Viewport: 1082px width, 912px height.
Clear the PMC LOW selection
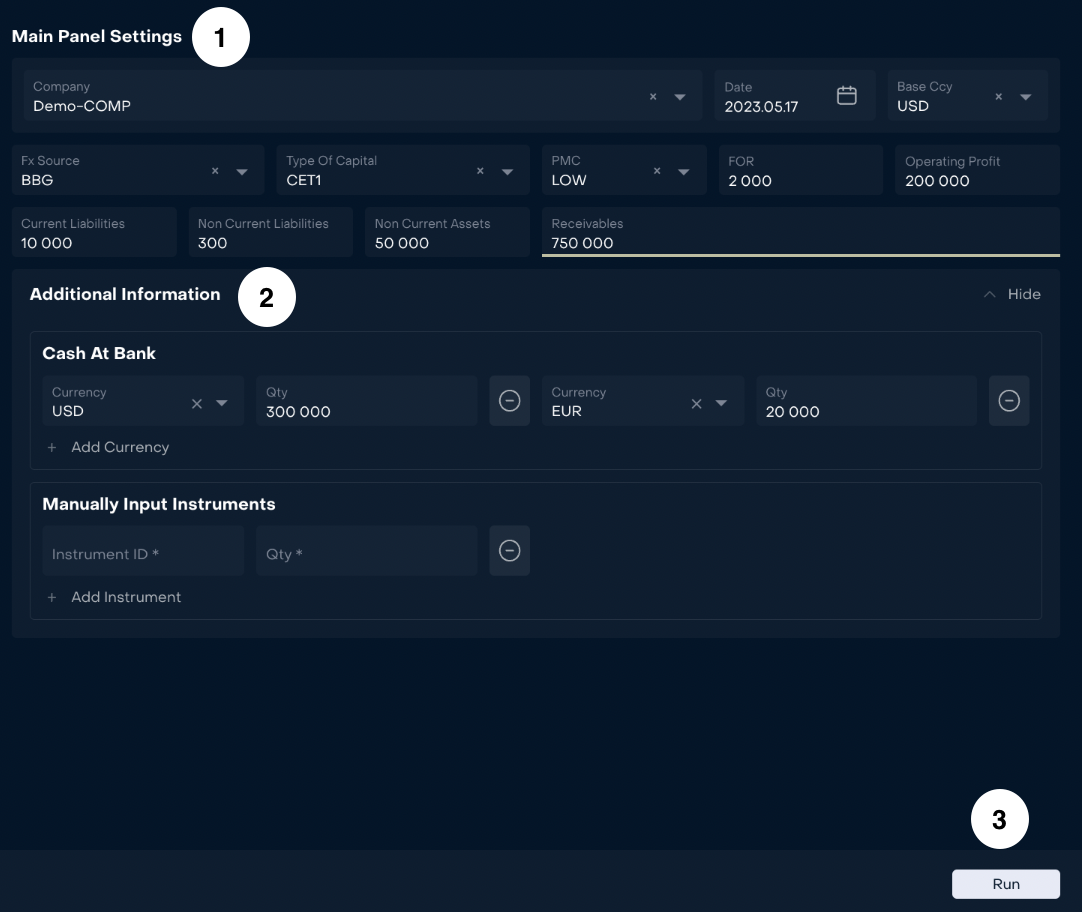(x=657, y=171)
